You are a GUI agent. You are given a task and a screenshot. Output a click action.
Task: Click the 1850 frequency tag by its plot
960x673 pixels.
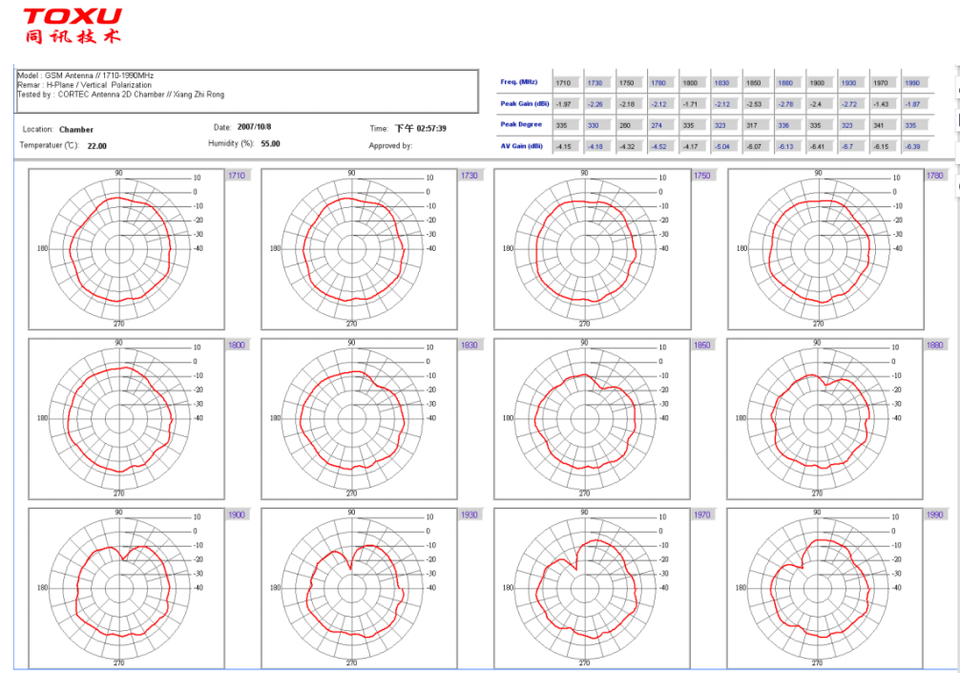tap(702, 345)
